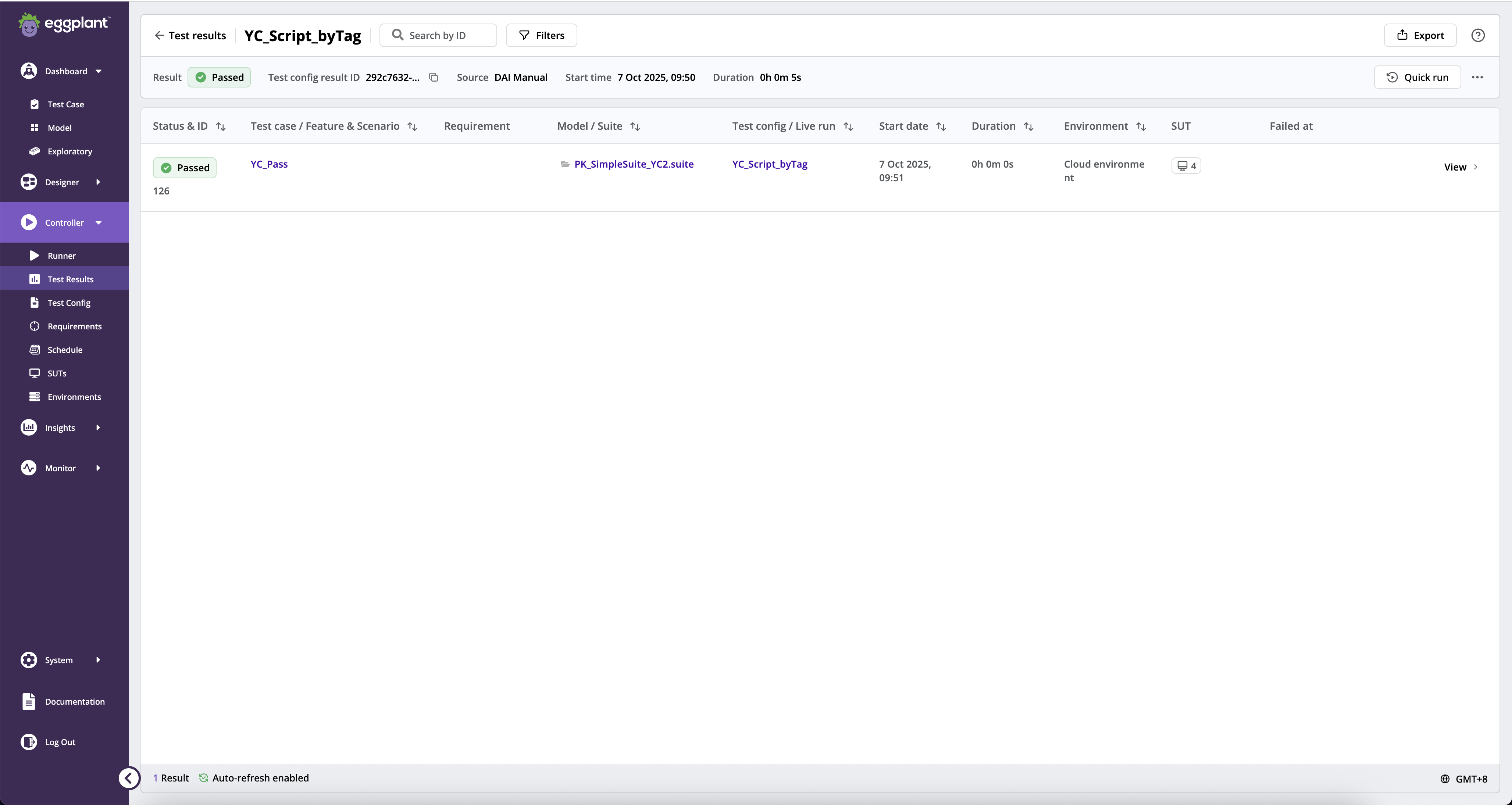Viewport: 1512px width, 805px height.
Task: Open the SUTs panel icon
Action: (35, 373)
